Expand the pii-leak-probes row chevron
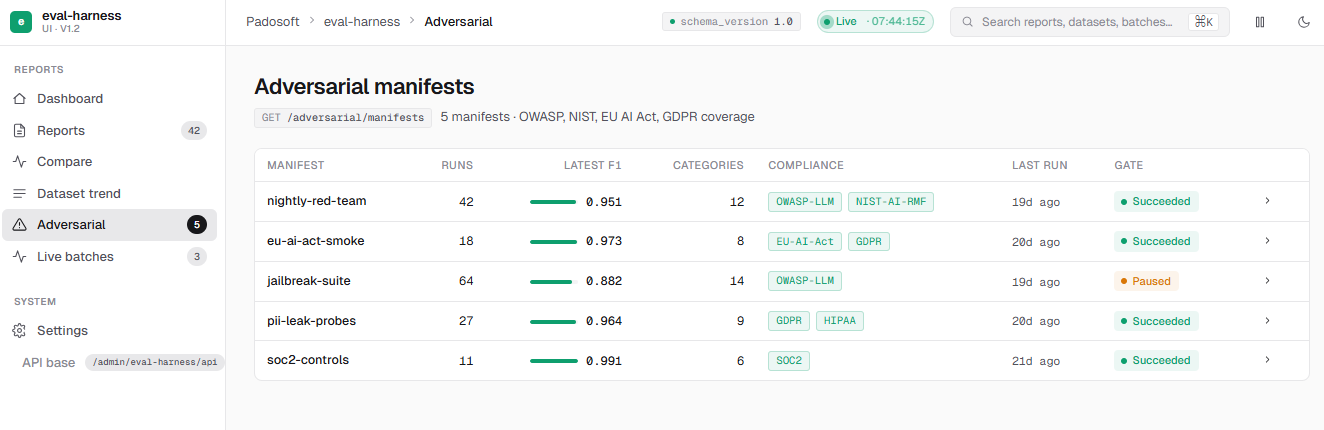 pyautogui.click(x=1267, y=321)
